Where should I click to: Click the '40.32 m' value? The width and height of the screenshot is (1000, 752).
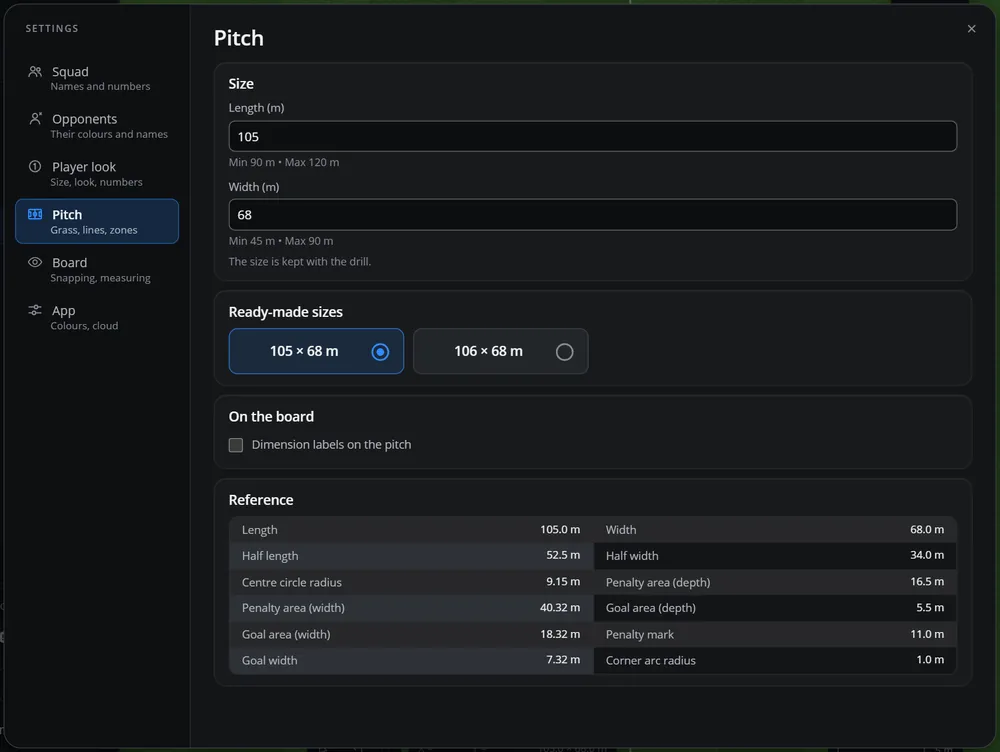pyautogui.click(x=560, y=607)
